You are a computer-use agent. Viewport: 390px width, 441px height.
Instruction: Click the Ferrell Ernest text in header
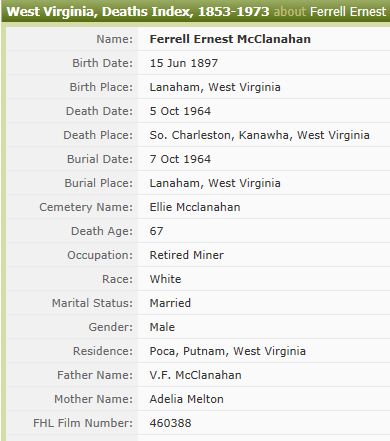pyautogui.click(x=348, y=12)
